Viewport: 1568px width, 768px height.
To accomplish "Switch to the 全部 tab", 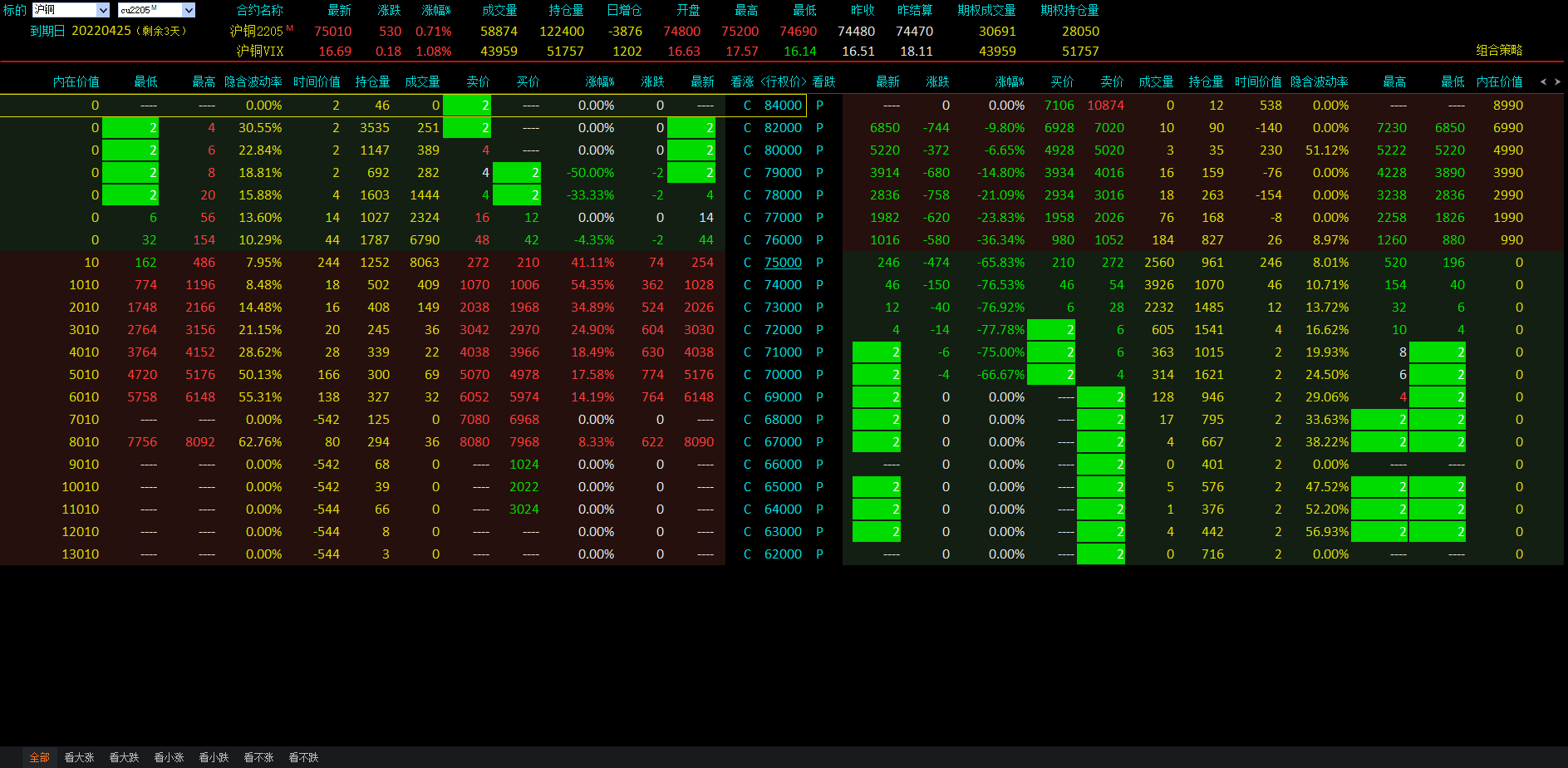I will (x=40, y=757).
